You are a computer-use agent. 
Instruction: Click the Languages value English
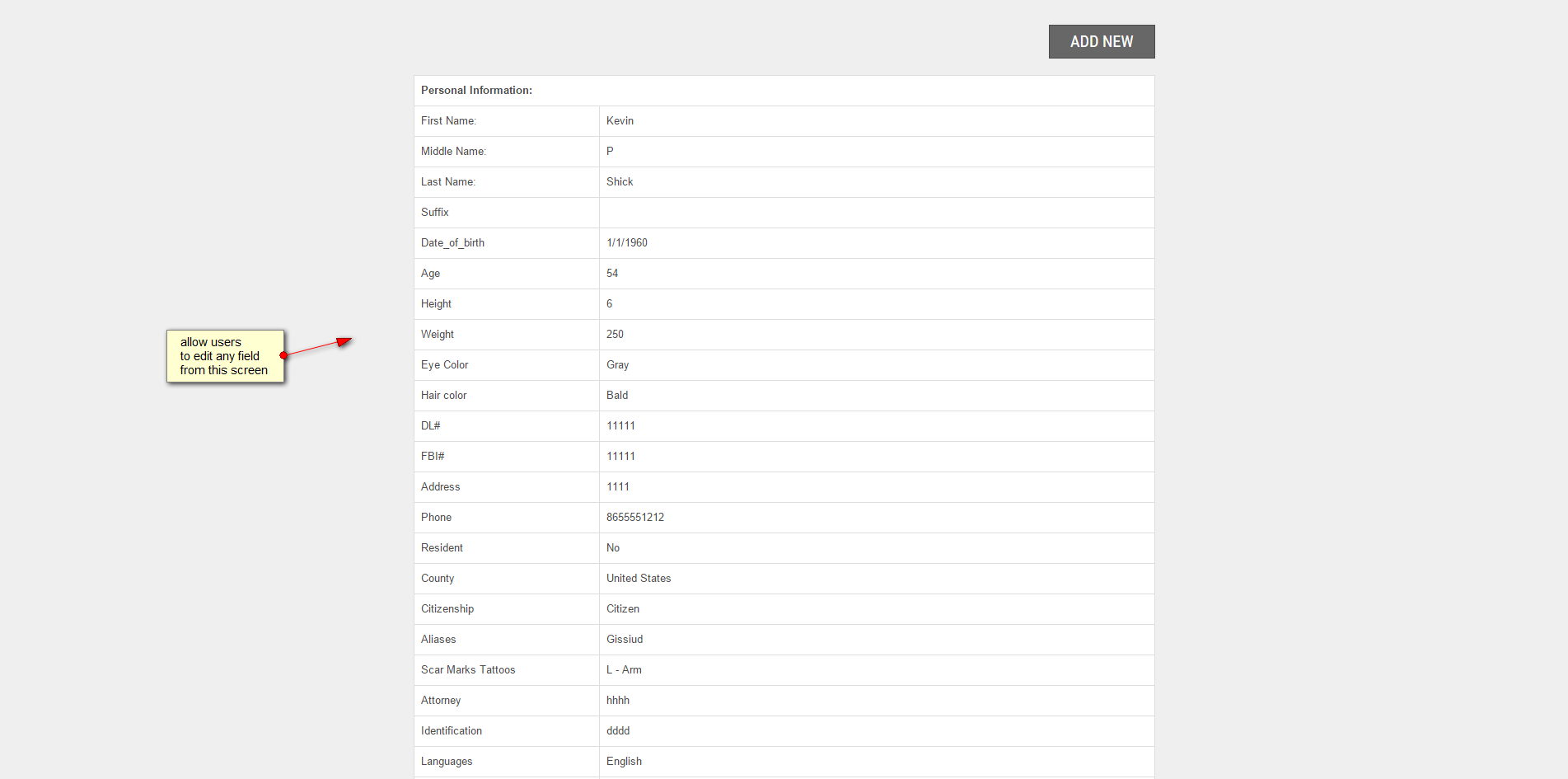624,762
